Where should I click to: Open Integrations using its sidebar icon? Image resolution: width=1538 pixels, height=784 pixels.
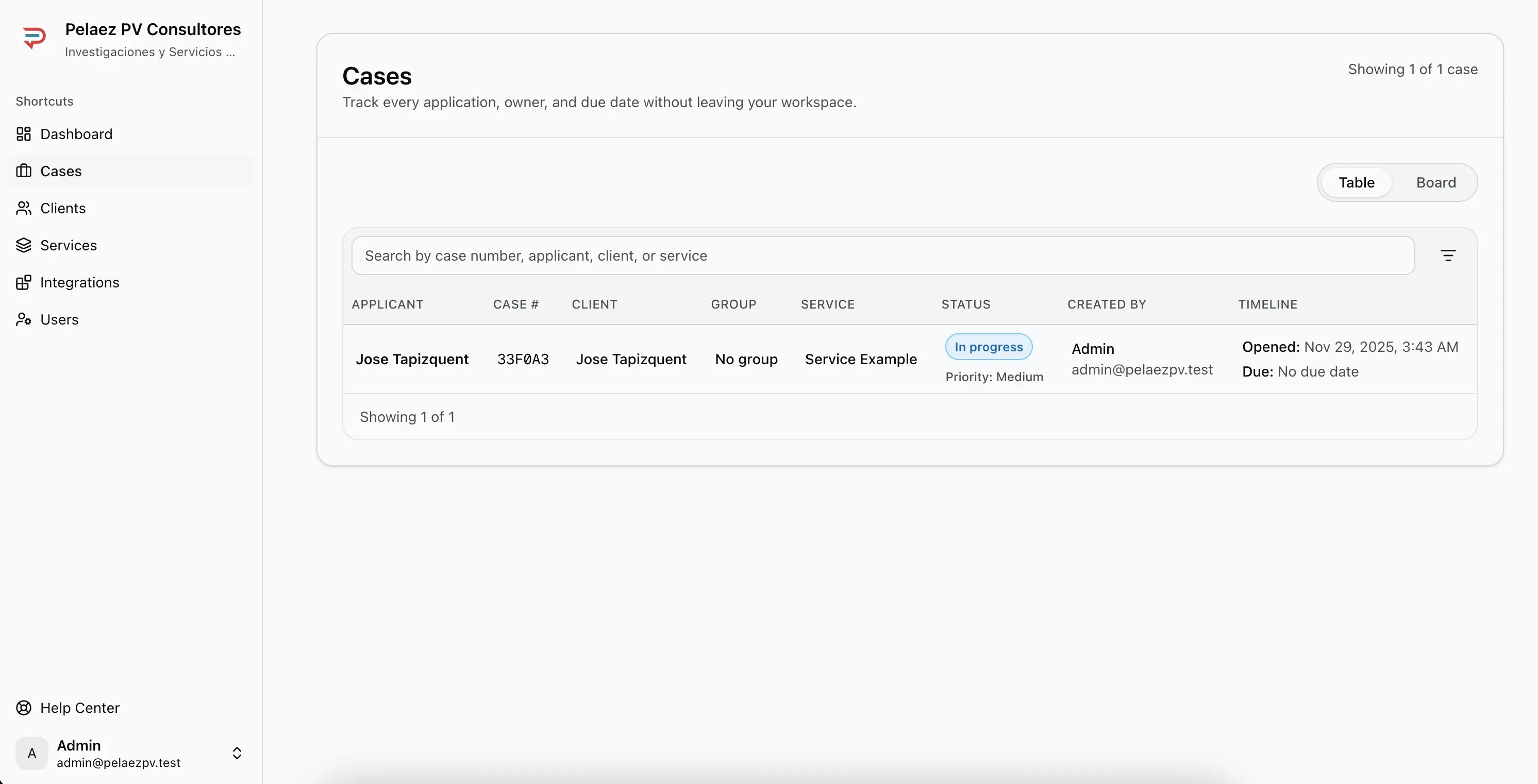pos(23,282)
